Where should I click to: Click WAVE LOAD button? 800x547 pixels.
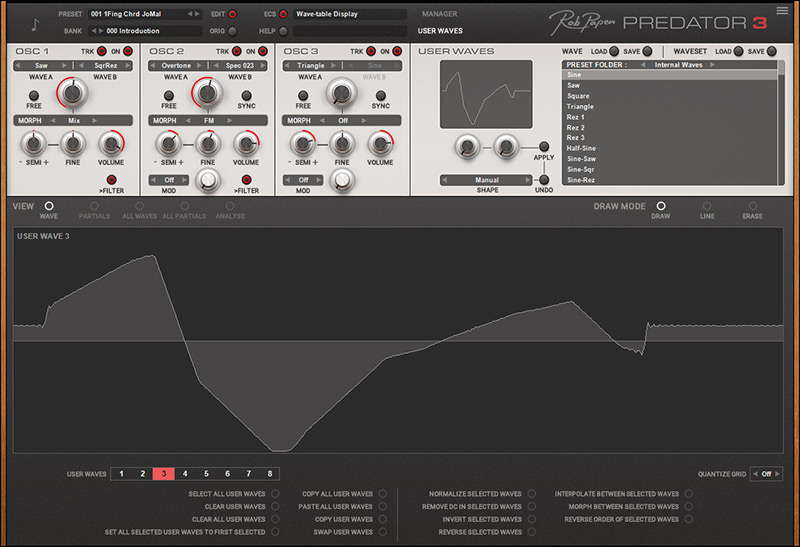click(614, 51)
